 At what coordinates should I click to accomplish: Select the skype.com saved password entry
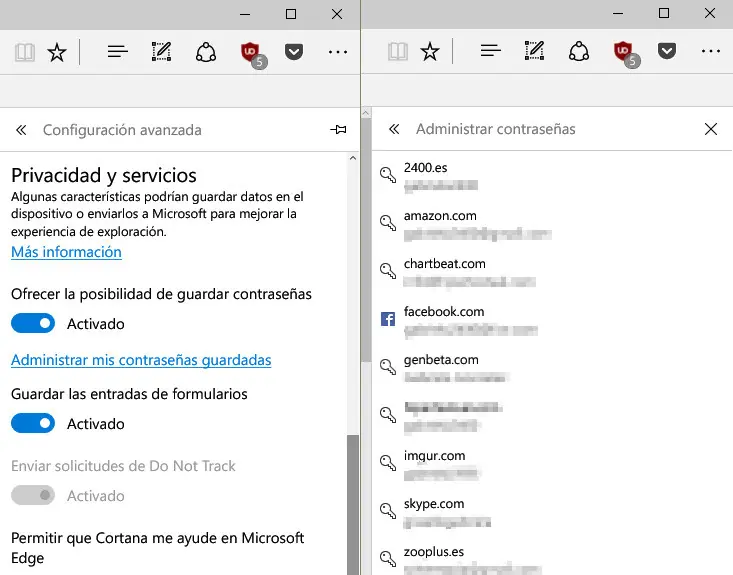(x=552, y=512)
